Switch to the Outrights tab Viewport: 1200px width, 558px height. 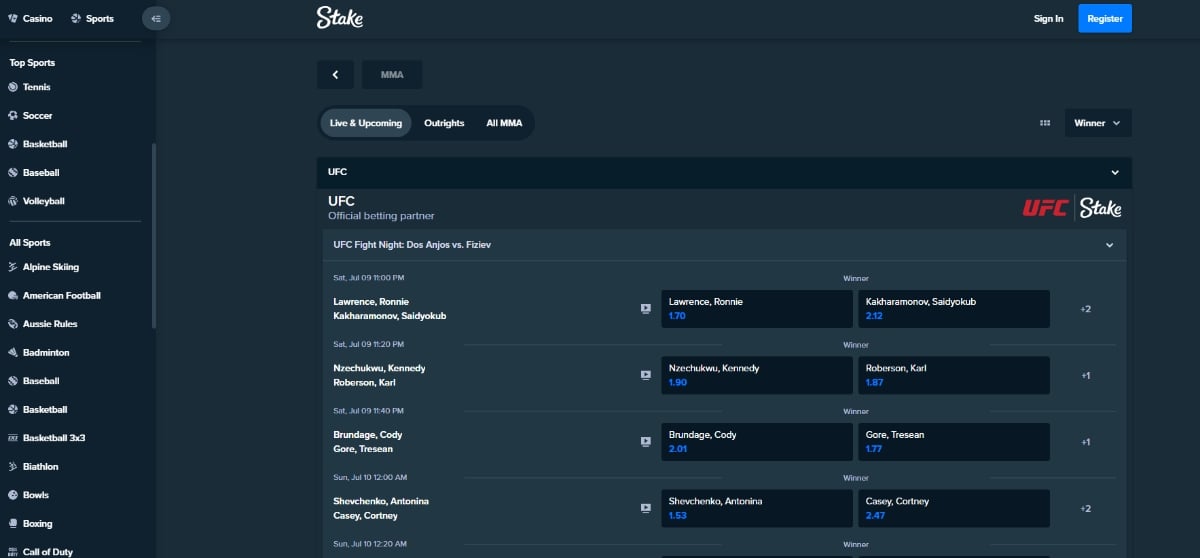pos(444,123)
